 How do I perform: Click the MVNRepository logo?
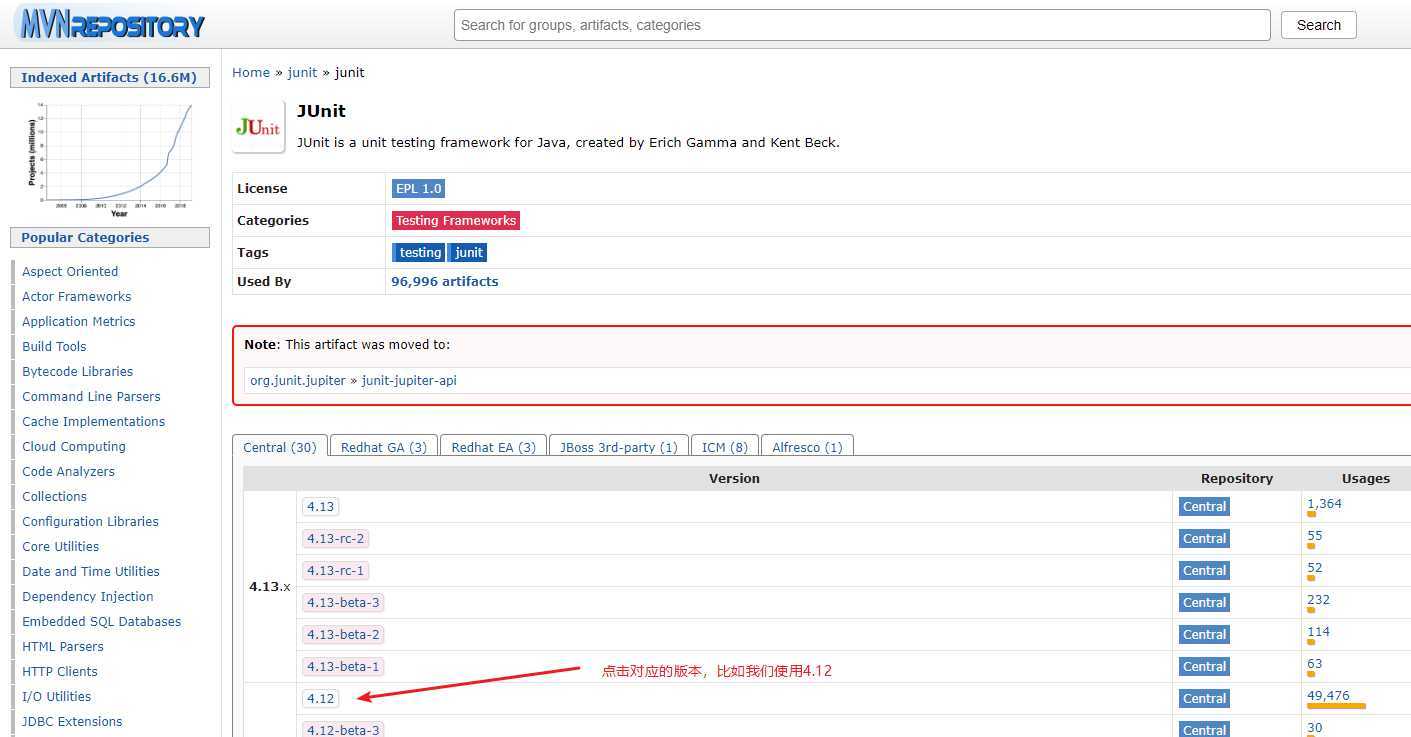(109, 24)
